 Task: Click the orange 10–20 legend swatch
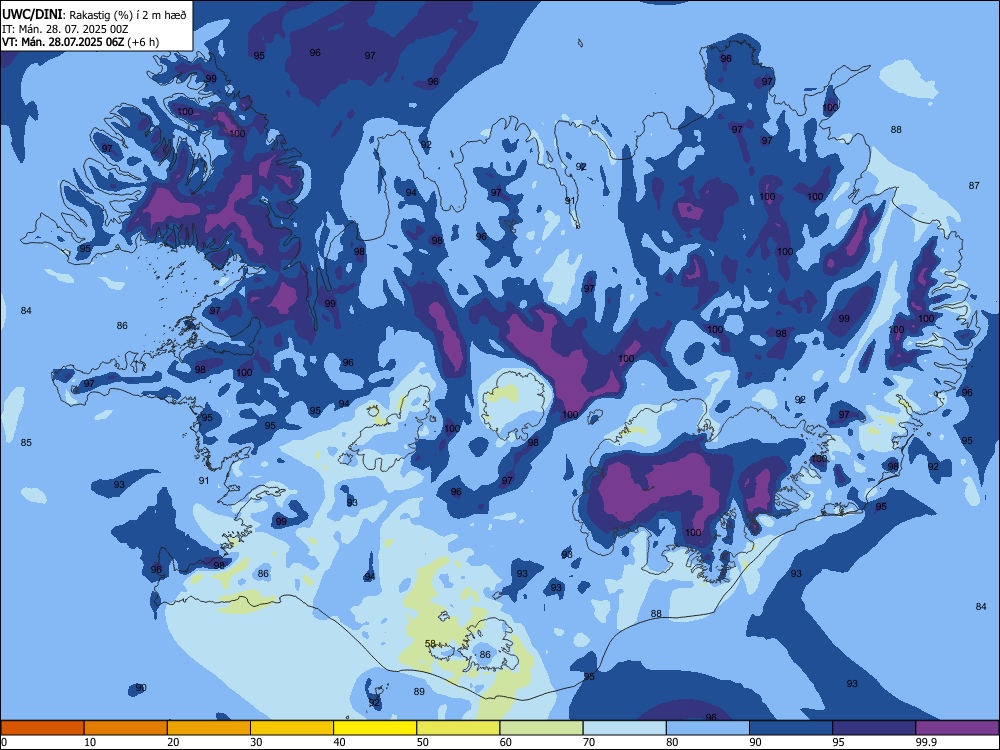click(x=126, y=728)
